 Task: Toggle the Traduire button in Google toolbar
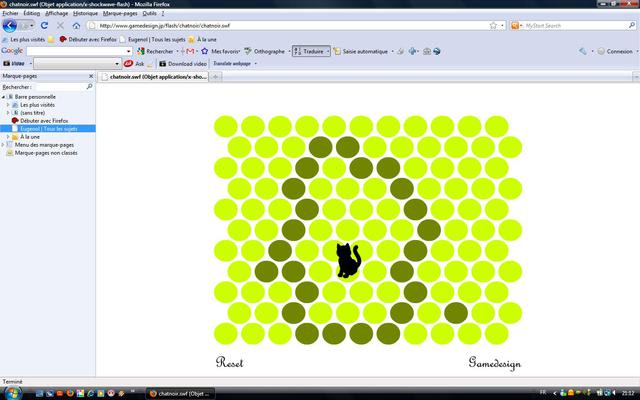point(311,50)
